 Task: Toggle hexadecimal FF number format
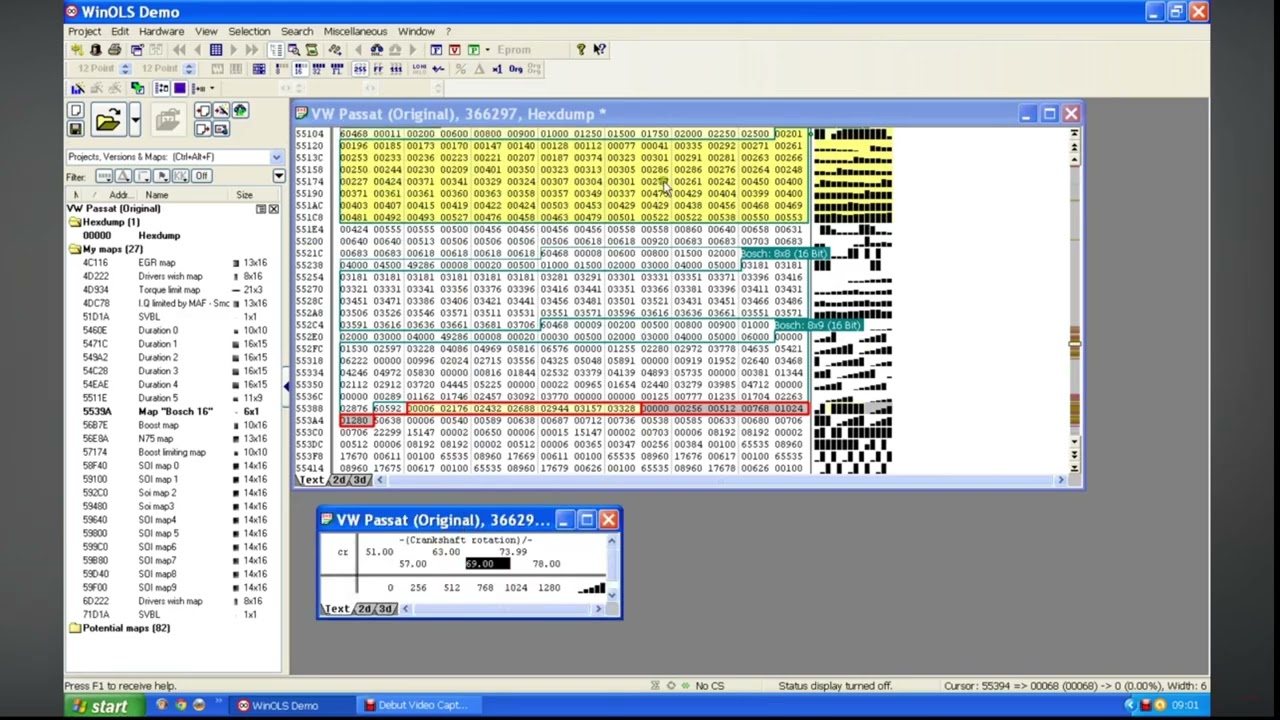(x=378, y=69)
